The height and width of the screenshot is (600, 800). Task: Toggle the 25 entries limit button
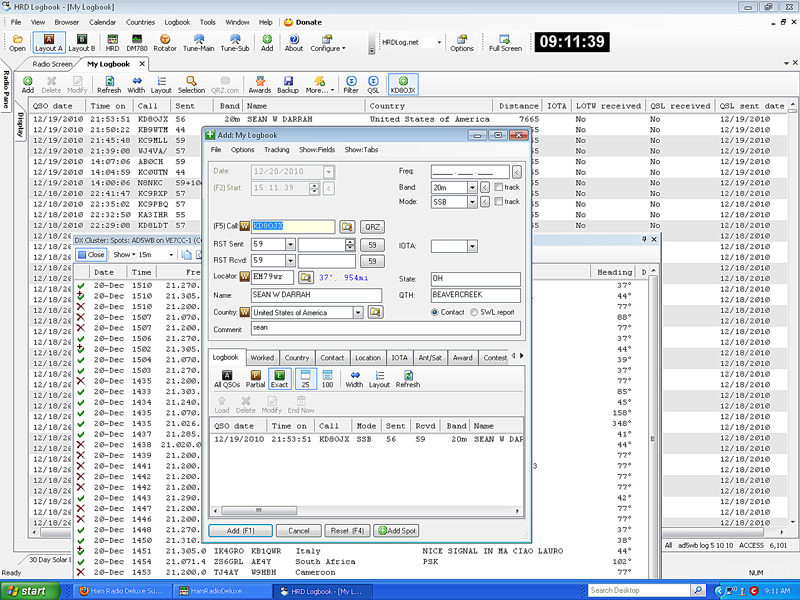[x=306, y=379]
